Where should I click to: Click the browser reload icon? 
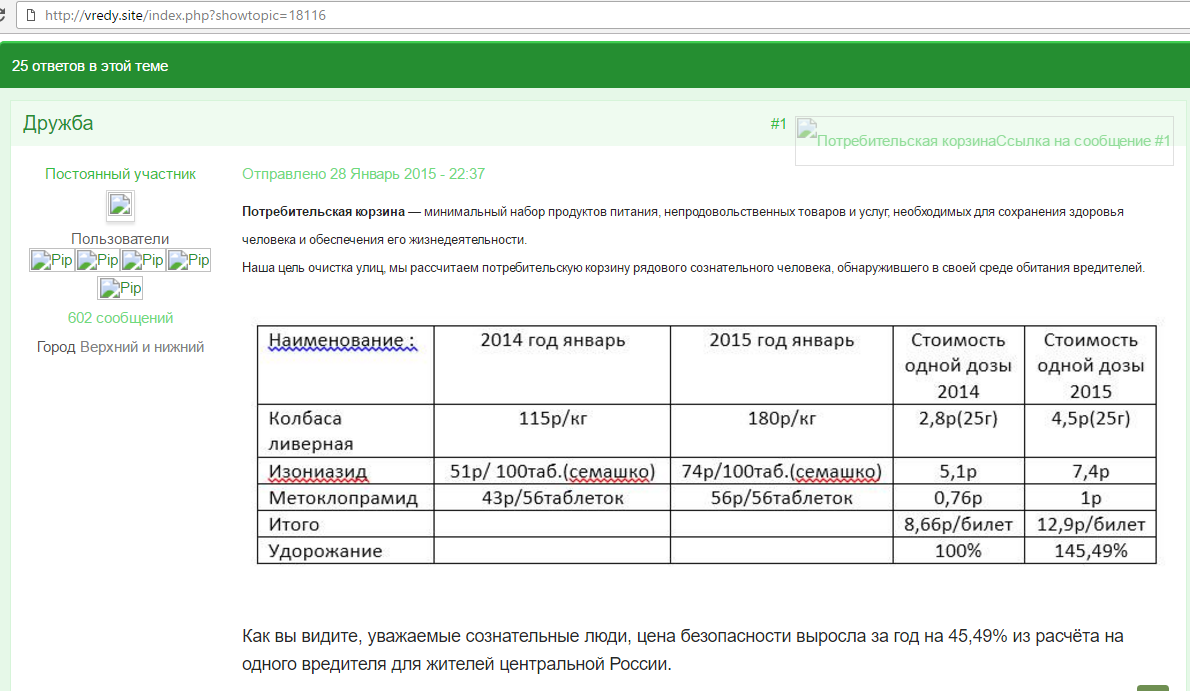2,15
